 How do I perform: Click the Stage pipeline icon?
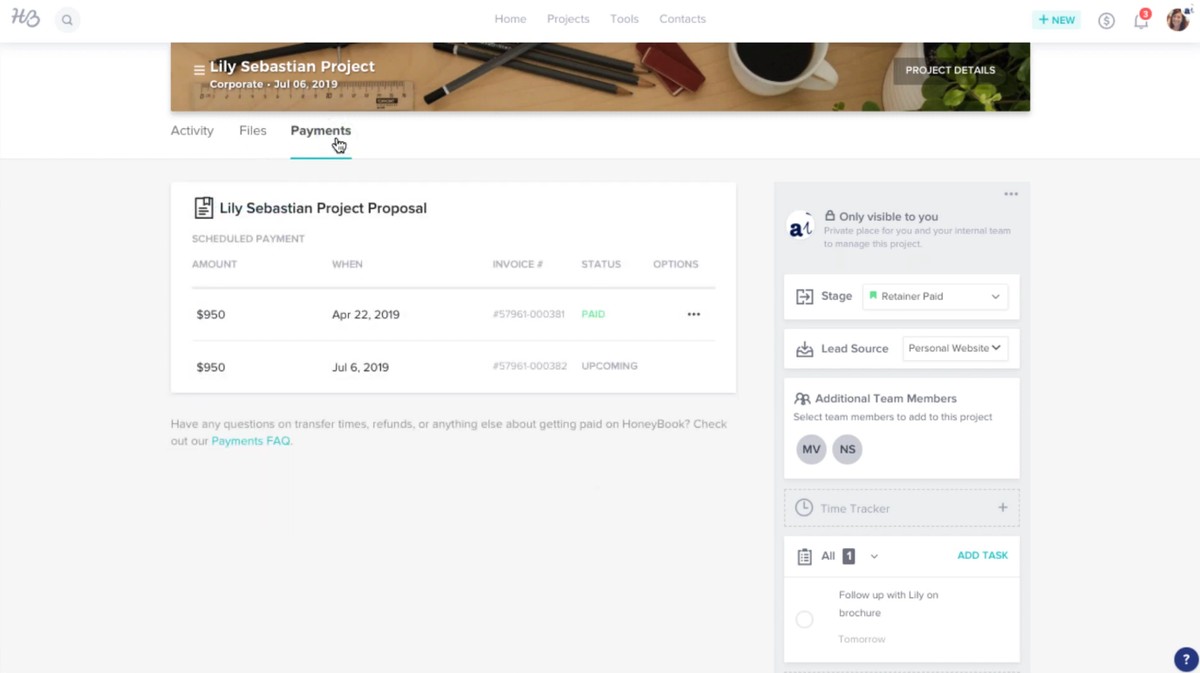(804, 297)
